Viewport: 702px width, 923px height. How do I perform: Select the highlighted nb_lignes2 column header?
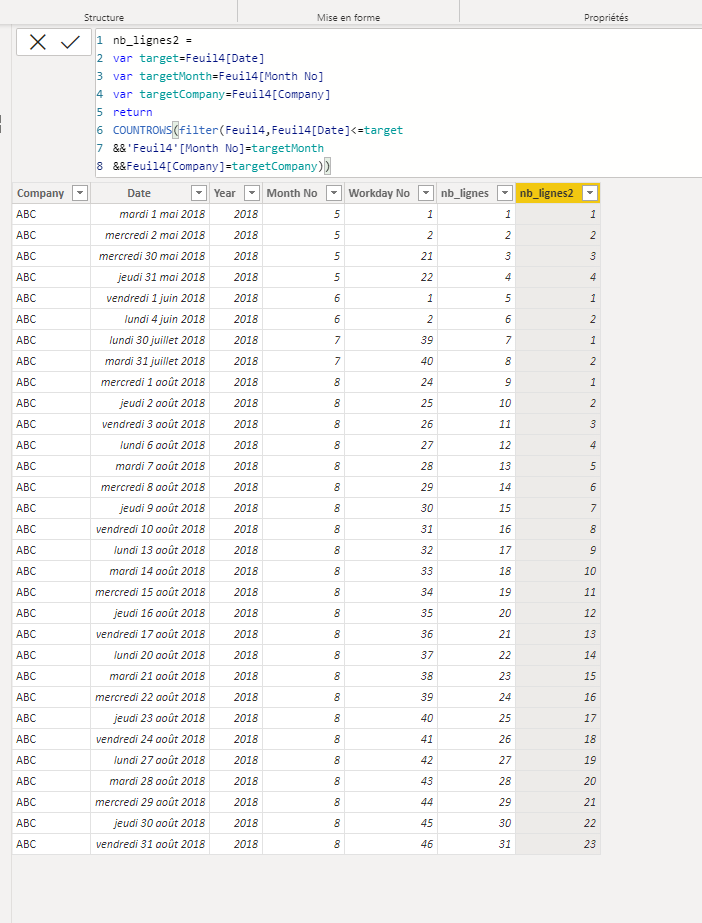558,193
